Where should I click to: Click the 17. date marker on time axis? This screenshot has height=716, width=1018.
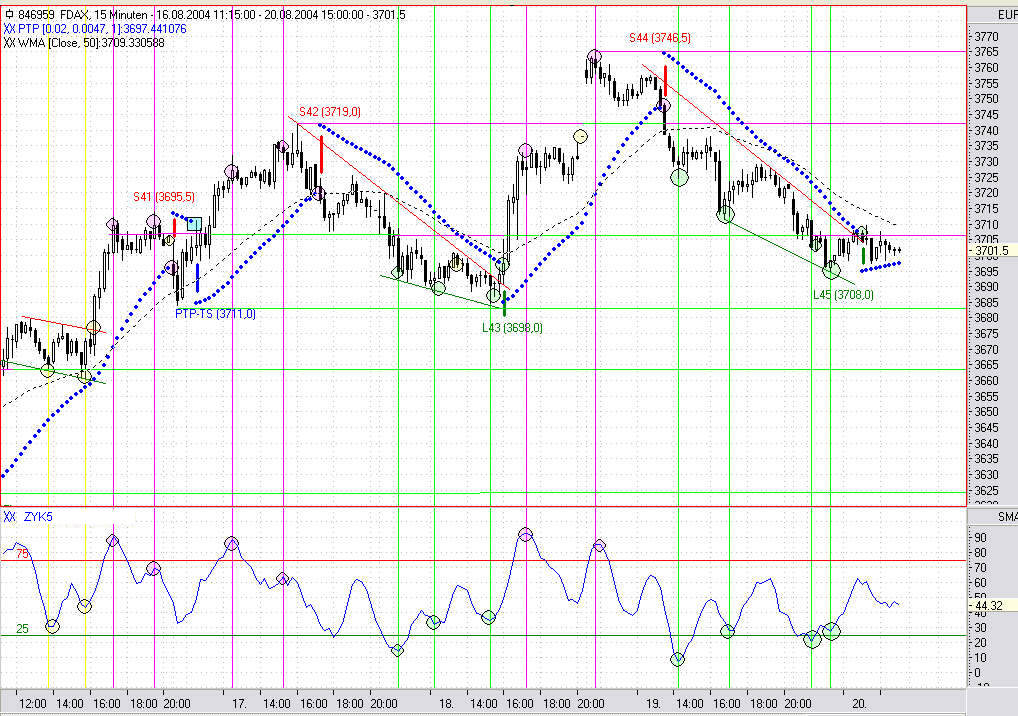point(240,704)
